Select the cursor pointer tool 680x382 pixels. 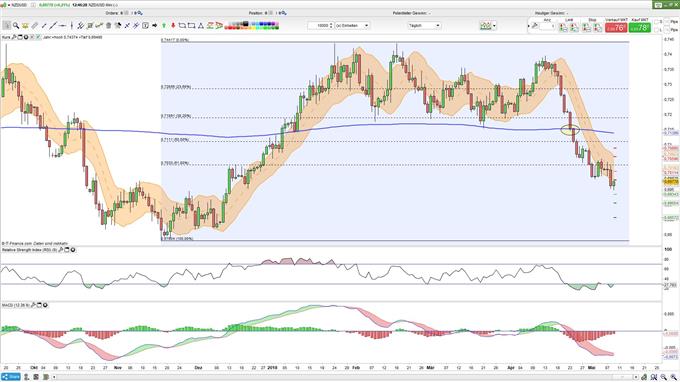pos(7,26)
